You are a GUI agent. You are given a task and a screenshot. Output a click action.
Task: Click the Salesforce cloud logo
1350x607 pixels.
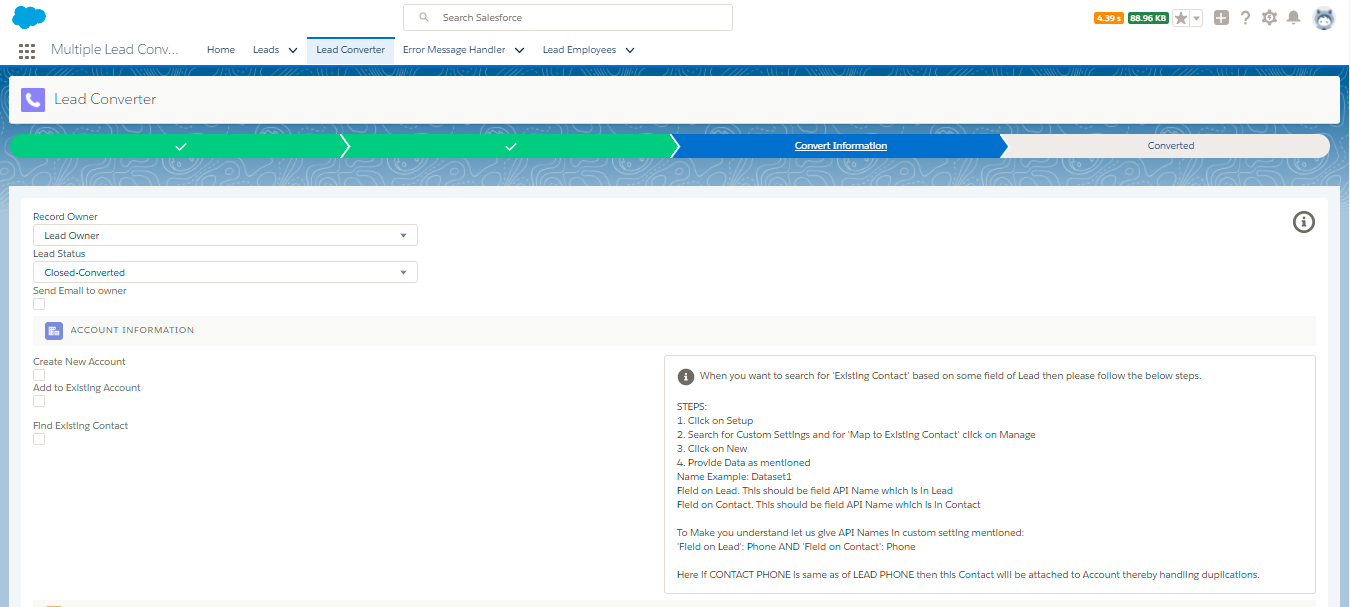[29, 17]
